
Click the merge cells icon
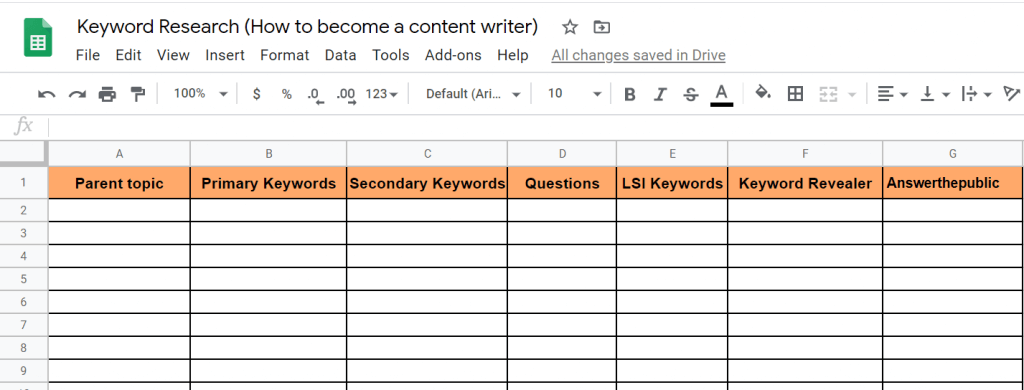click(x=828, y=94)
